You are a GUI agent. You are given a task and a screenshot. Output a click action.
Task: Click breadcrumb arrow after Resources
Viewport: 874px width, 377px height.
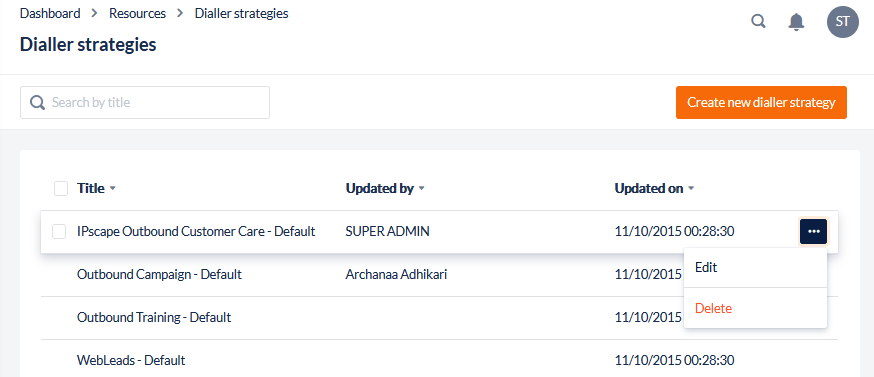click(x=180, y=13)
